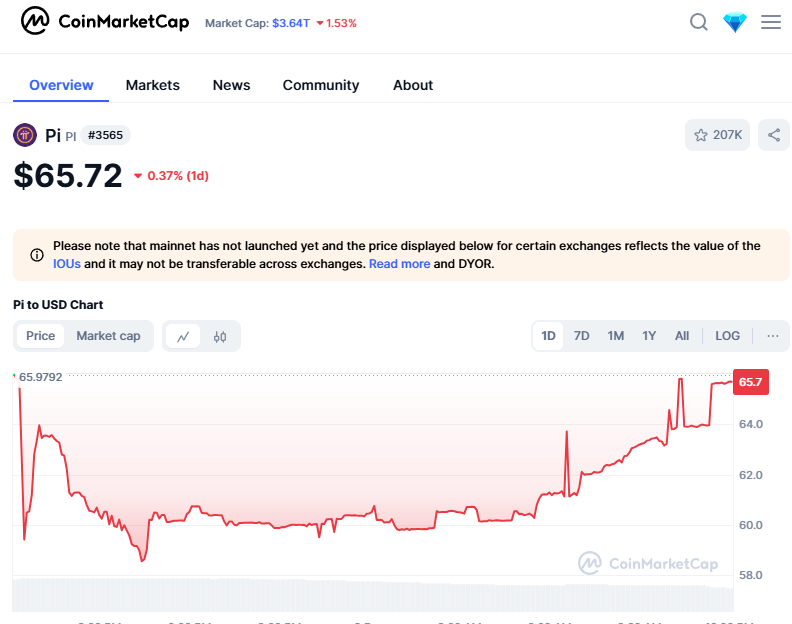Select the 1Y time range
The height and width of the screenshot is (624, 792).
click(x=649, y=336)
